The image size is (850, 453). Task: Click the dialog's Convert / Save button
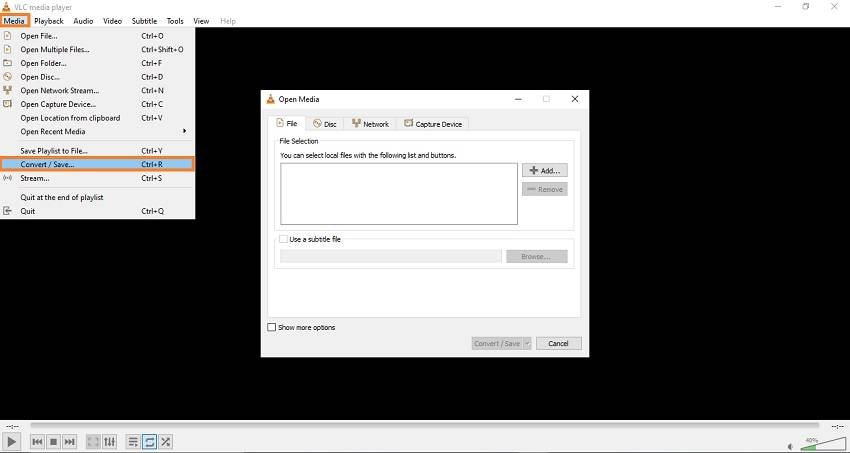[497, 343]
